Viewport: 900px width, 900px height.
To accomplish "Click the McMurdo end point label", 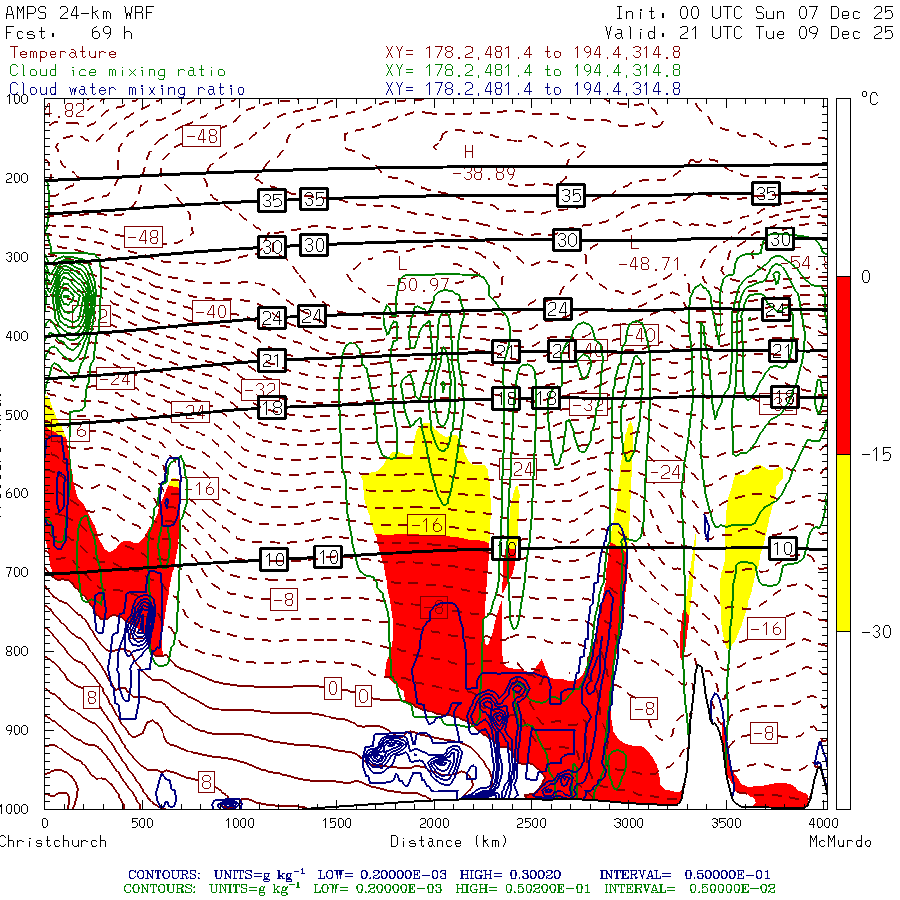I will (840, 842).
